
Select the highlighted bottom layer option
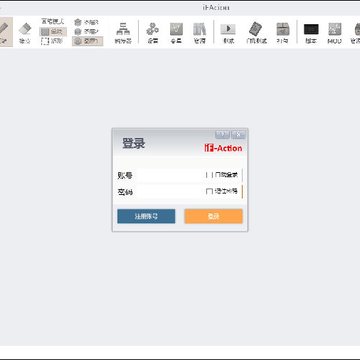click(x=87, y=41)
